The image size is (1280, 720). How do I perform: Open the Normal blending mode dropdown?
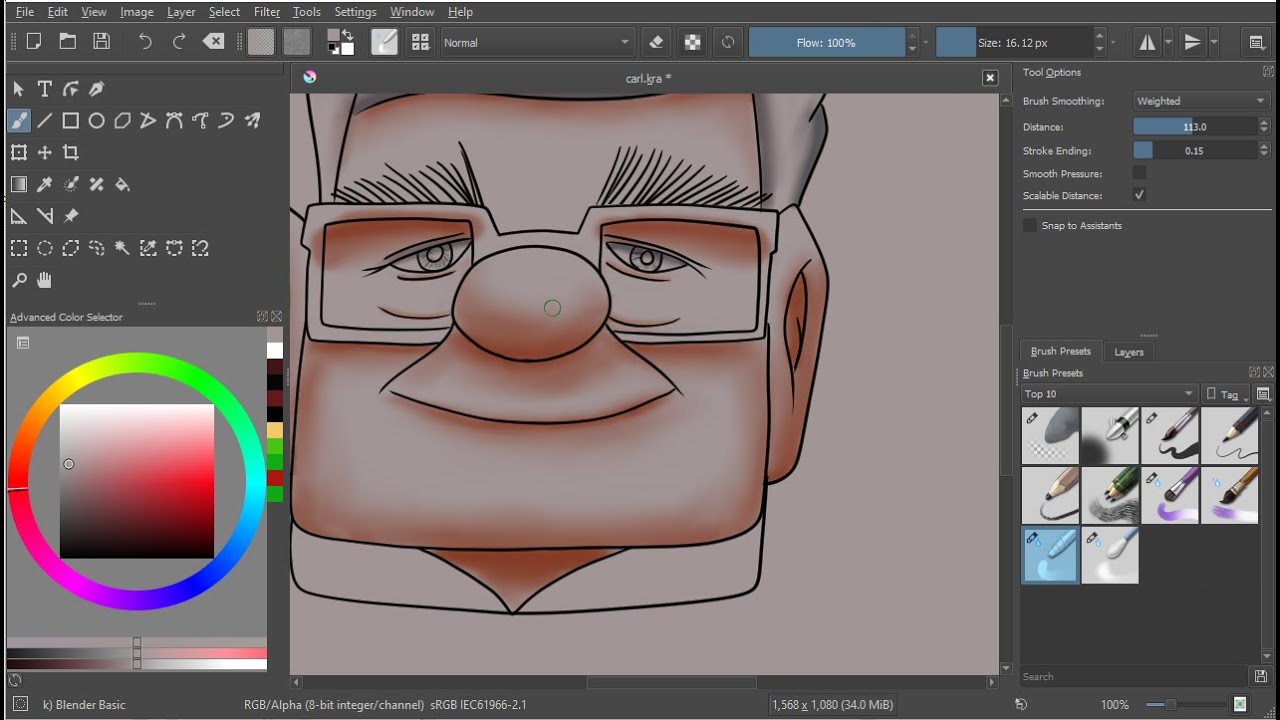click(537, 42)
